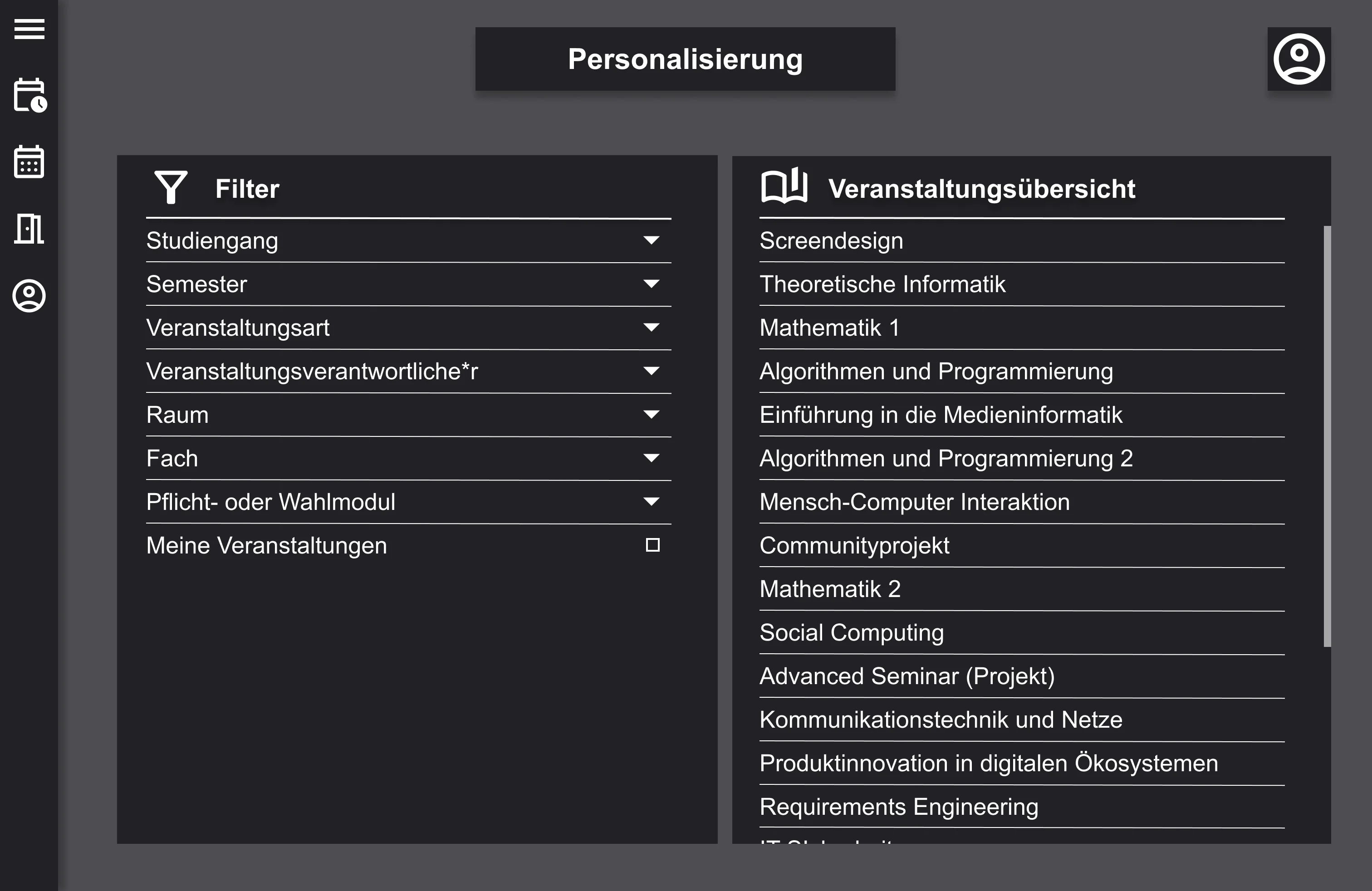The width and height of the screenshot is (1372, 891).
Task: Open the Semester dropdown
Action: (x=652, y=284)
